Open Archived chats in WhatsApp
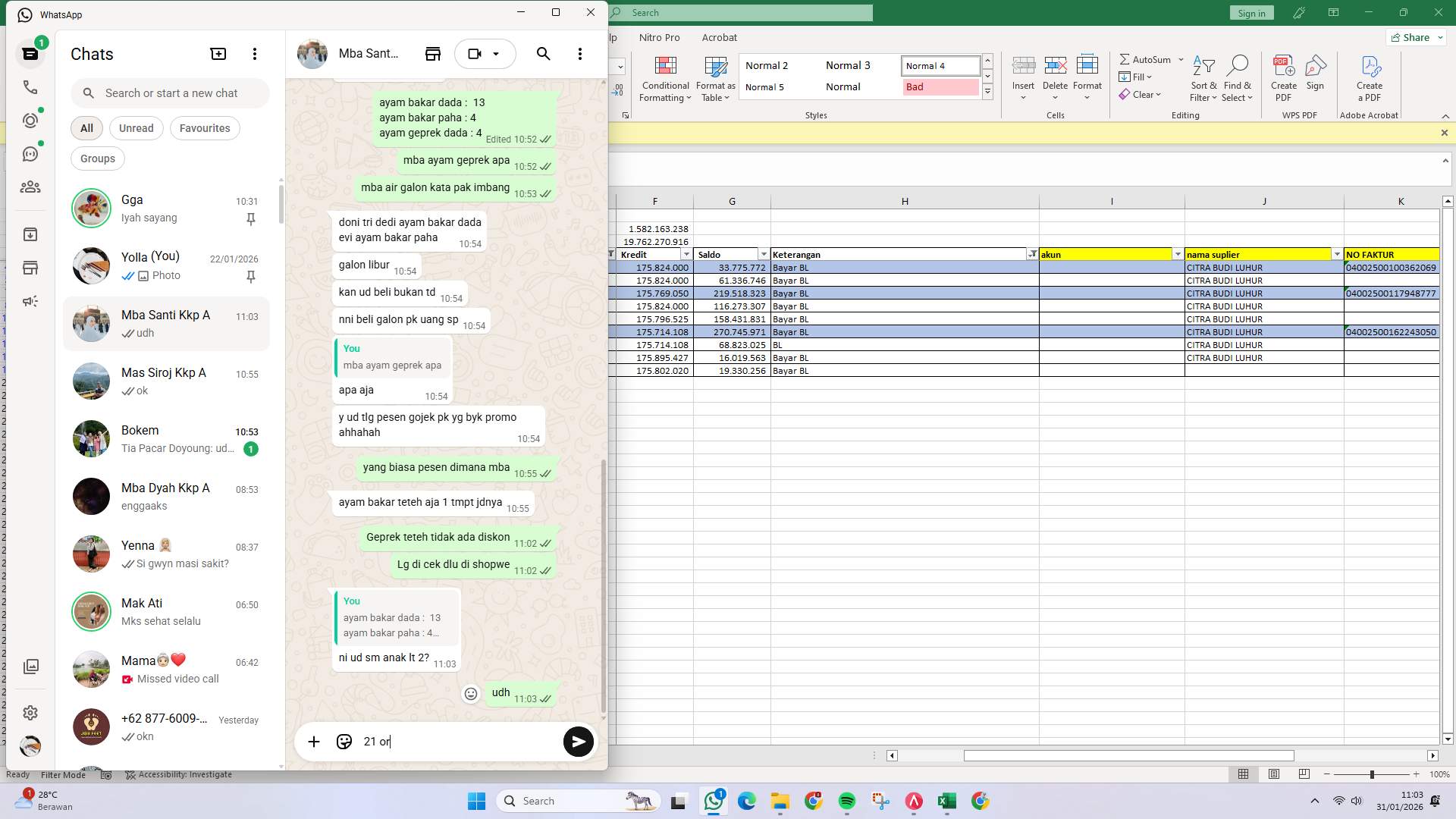Screen dimensions: 1456x819 pyautogui.click(x=30, y=234)
